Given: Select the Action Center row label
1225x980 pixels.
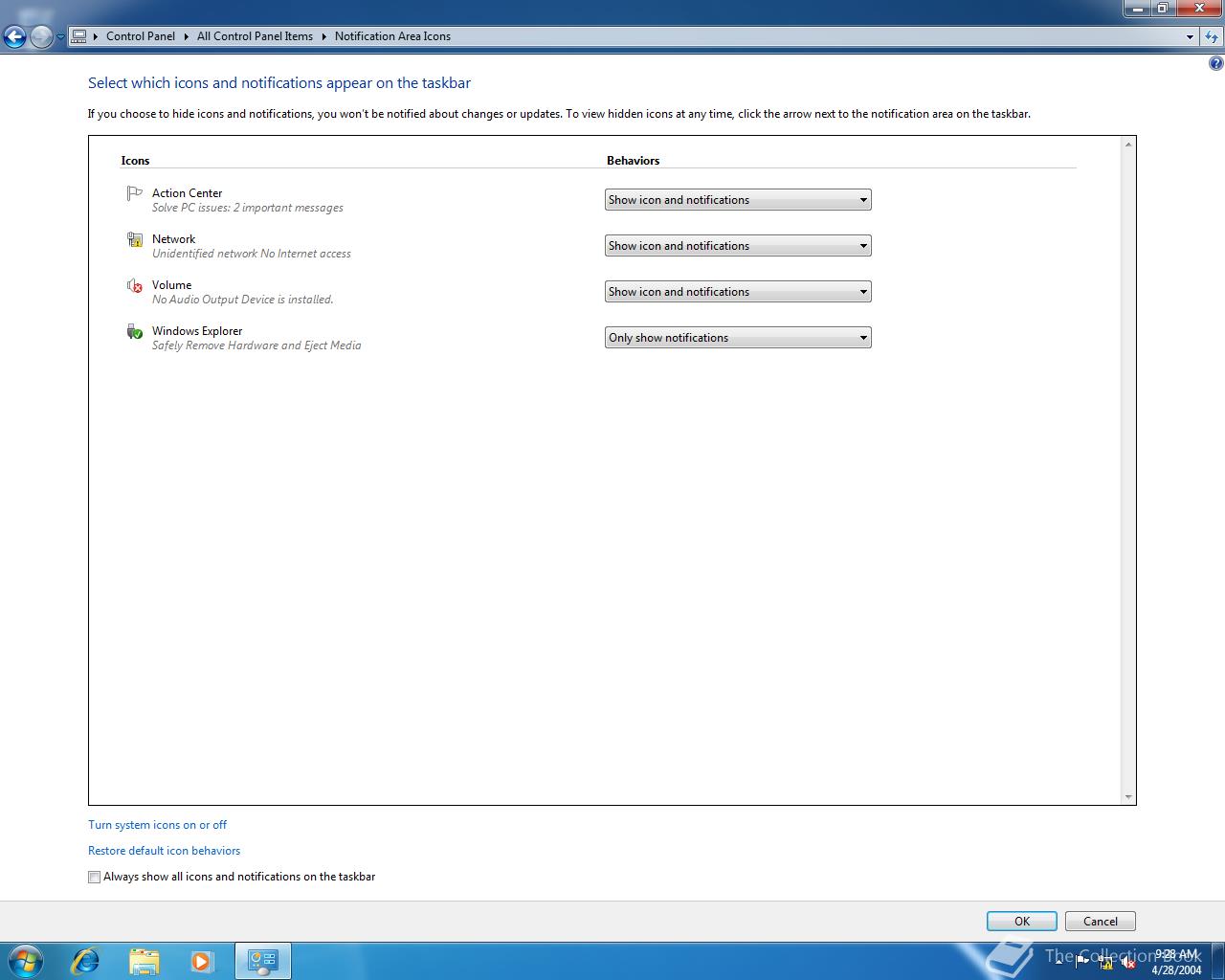Looking at the screenshot, I should point(187,193).
